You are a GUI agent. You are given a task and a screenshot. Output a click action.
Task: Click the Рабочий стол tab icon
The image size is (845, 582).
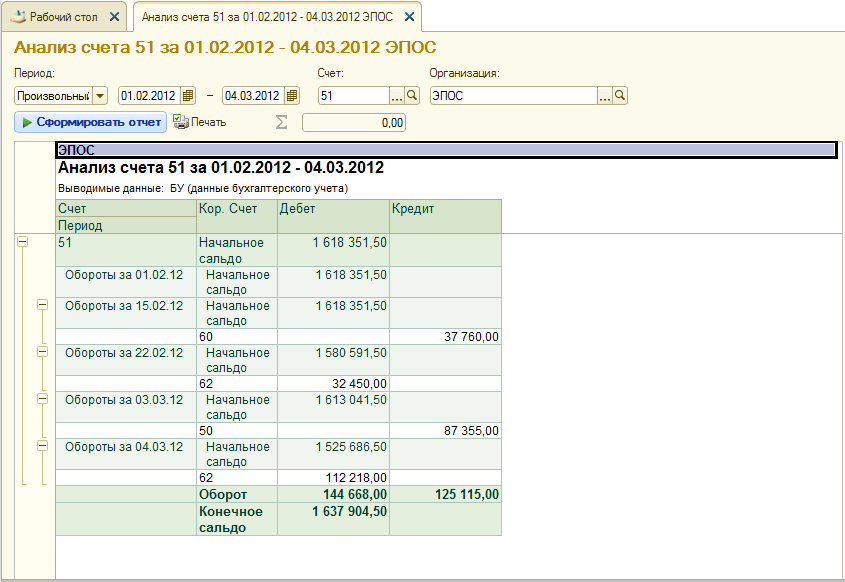18,17
